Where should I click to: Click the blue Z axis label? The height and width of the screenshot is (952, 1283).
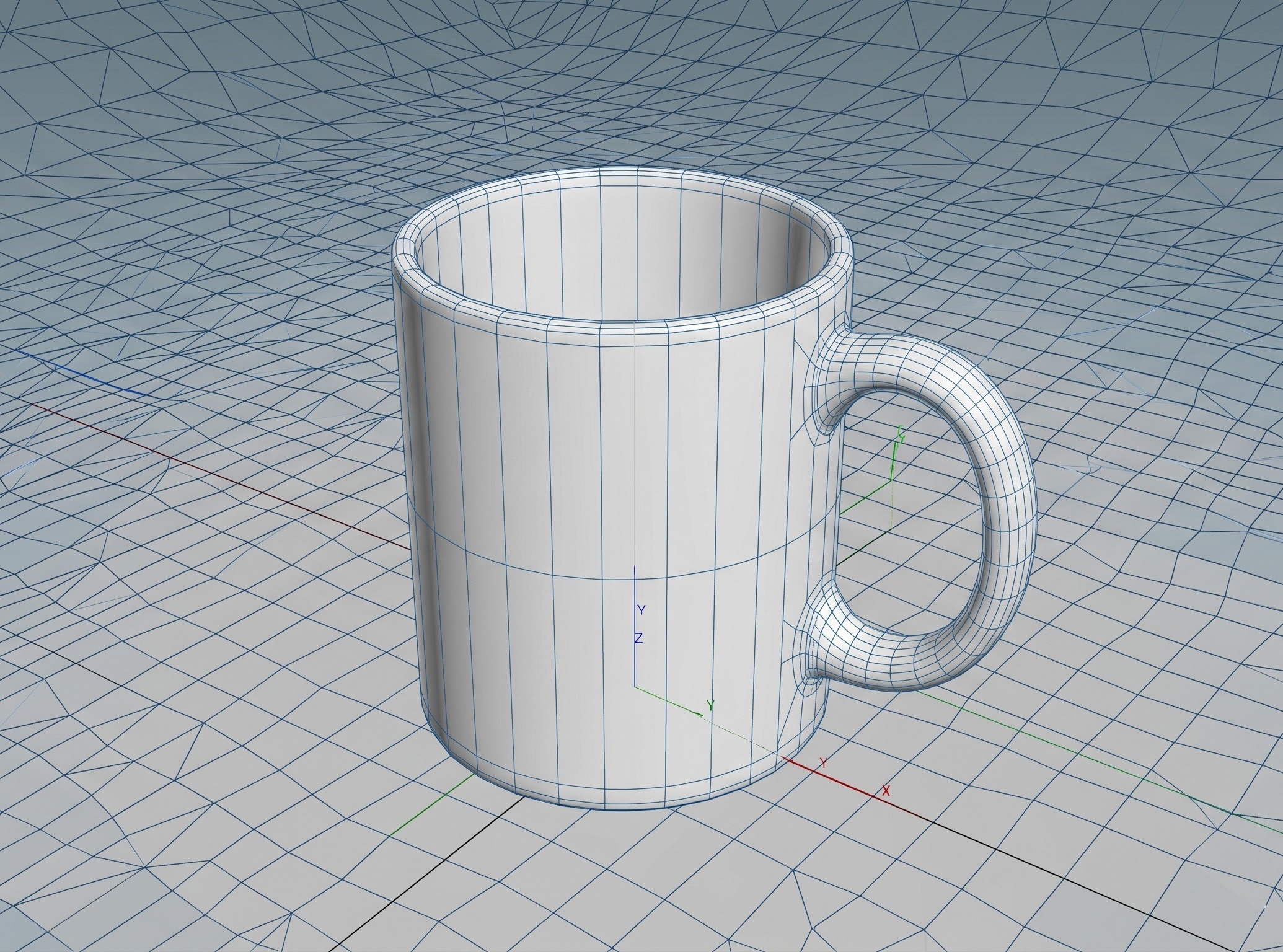[638, 638]
